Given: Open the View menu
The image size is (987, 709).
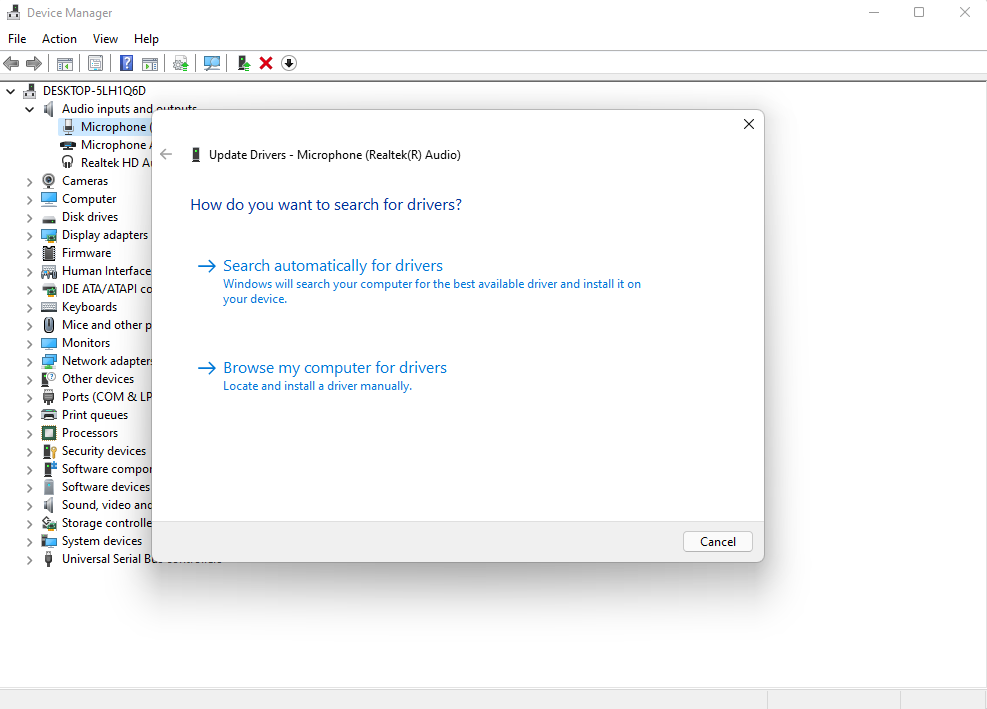Looking at the screenshot, I should tap(105, 39).
